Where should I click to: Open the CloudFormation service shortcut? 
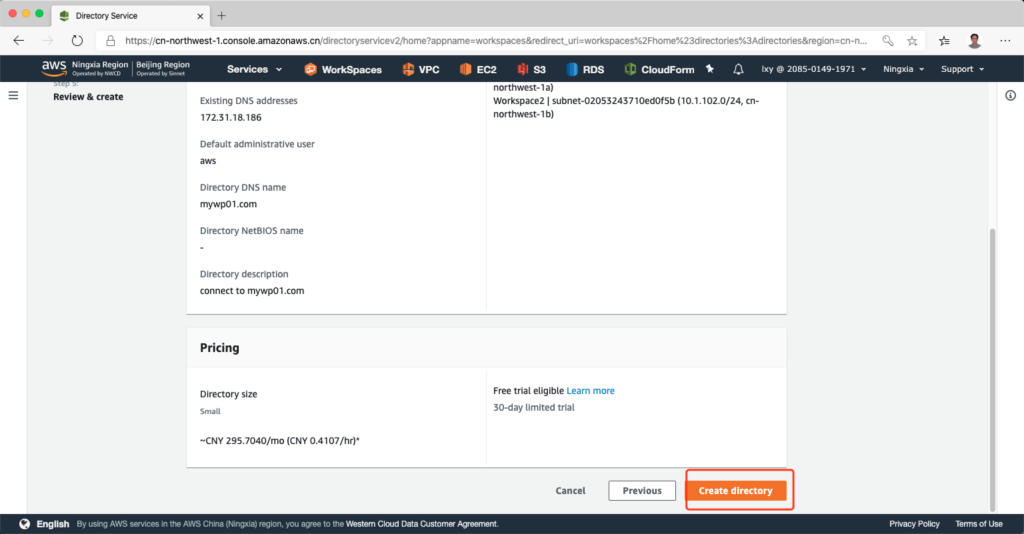pyautogui.click(x=659, y=69)
